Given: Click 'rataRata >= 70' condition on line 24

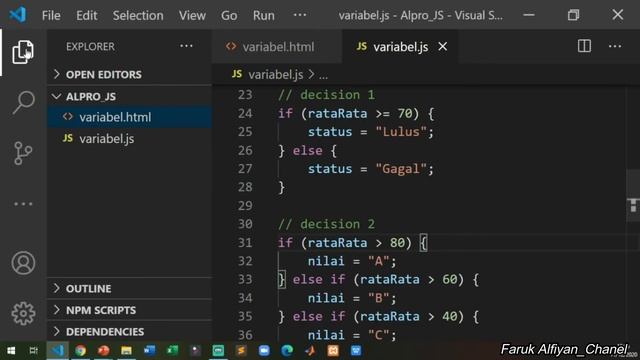Looking at the screenshot, I should (360, 113).
